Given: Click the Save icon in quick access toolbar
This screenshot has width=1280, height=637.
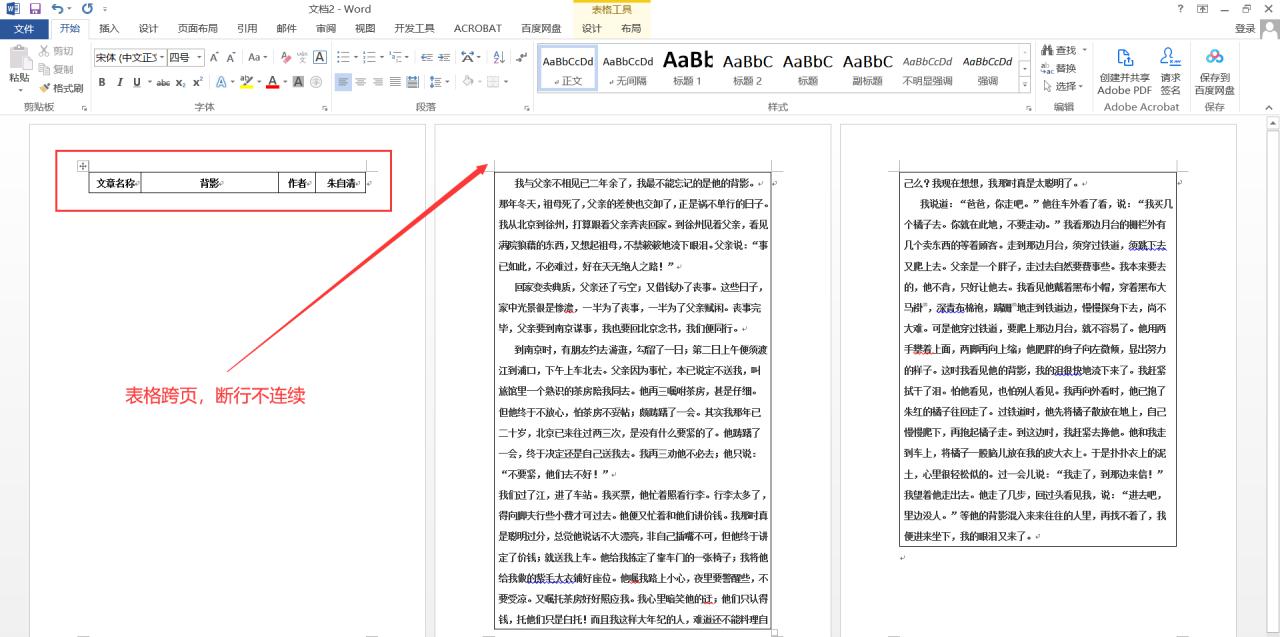Looking at the screenshot, I should (x=35, y=9).
